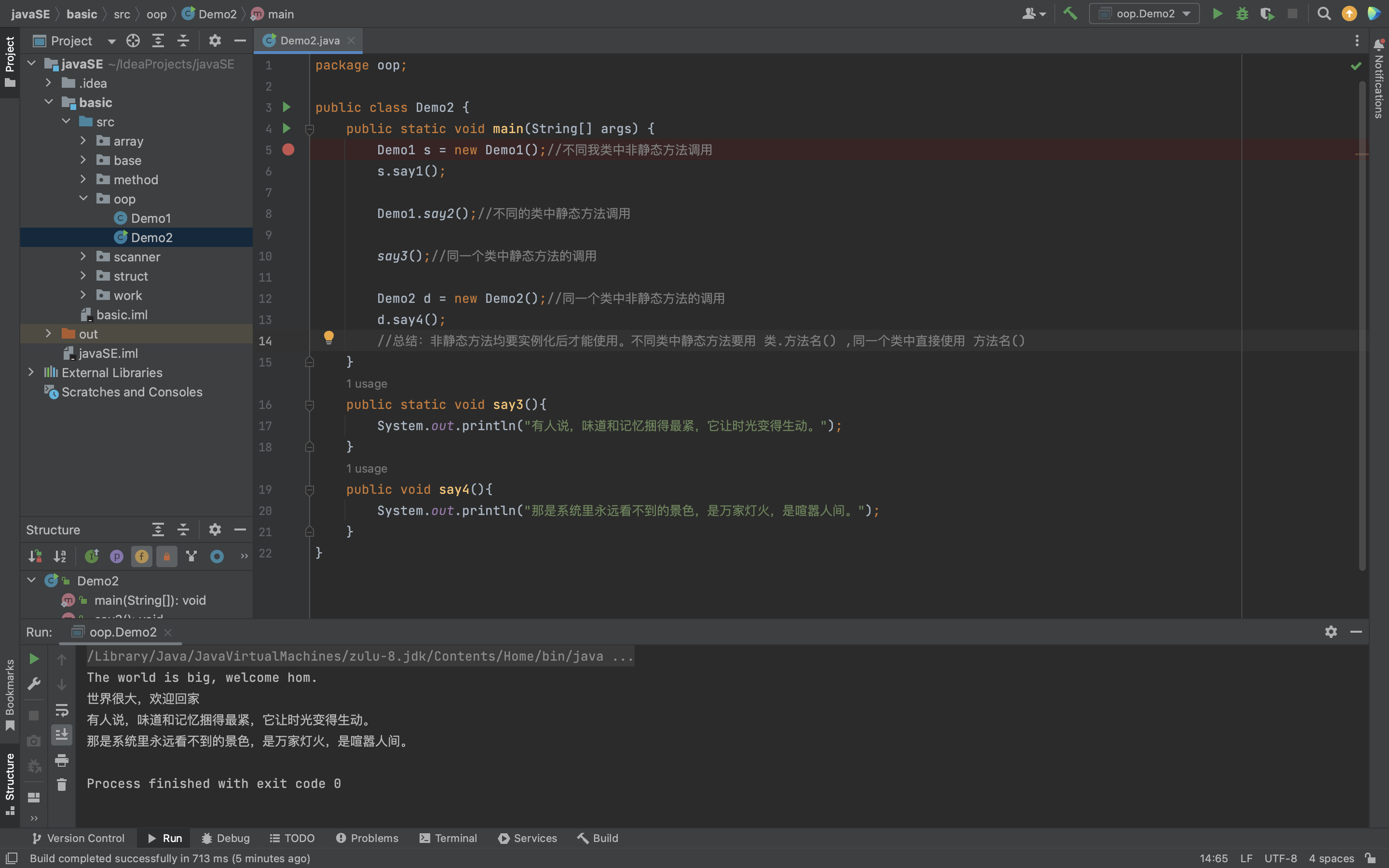
Task: Select opened file locate target icon
Action: [x=133, y=41]
